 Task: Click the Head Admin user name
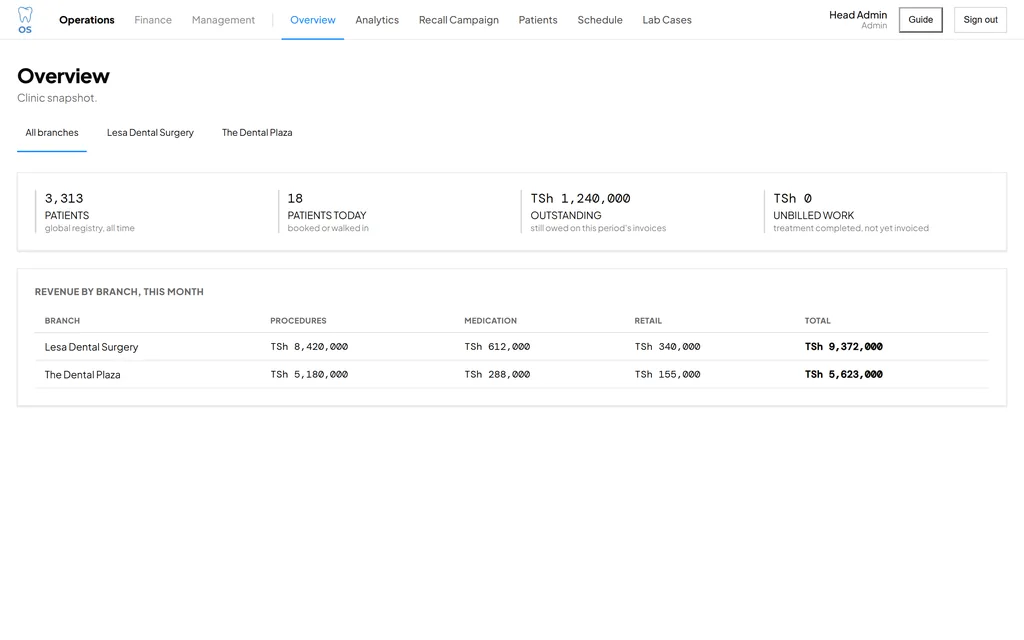coord(858,15)
